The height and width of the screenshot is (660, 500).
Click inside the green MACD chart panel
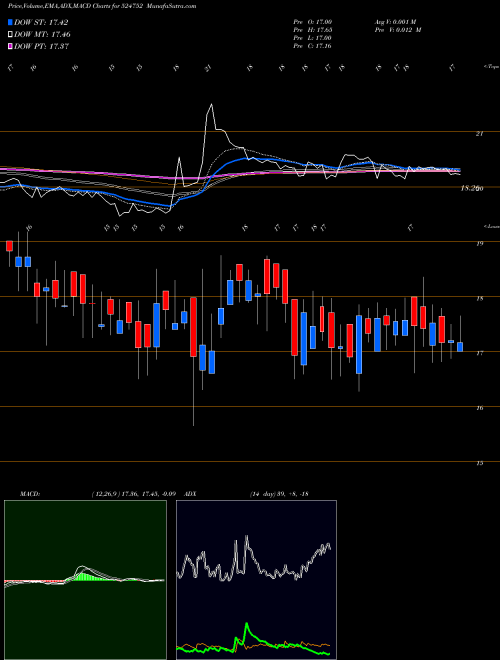pyautogui.click(x=85, y=580)
